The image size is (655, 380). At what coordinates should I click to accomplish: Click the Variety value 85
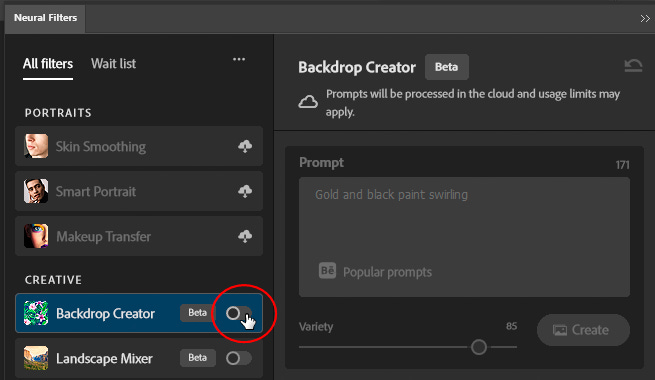point(512,326)
